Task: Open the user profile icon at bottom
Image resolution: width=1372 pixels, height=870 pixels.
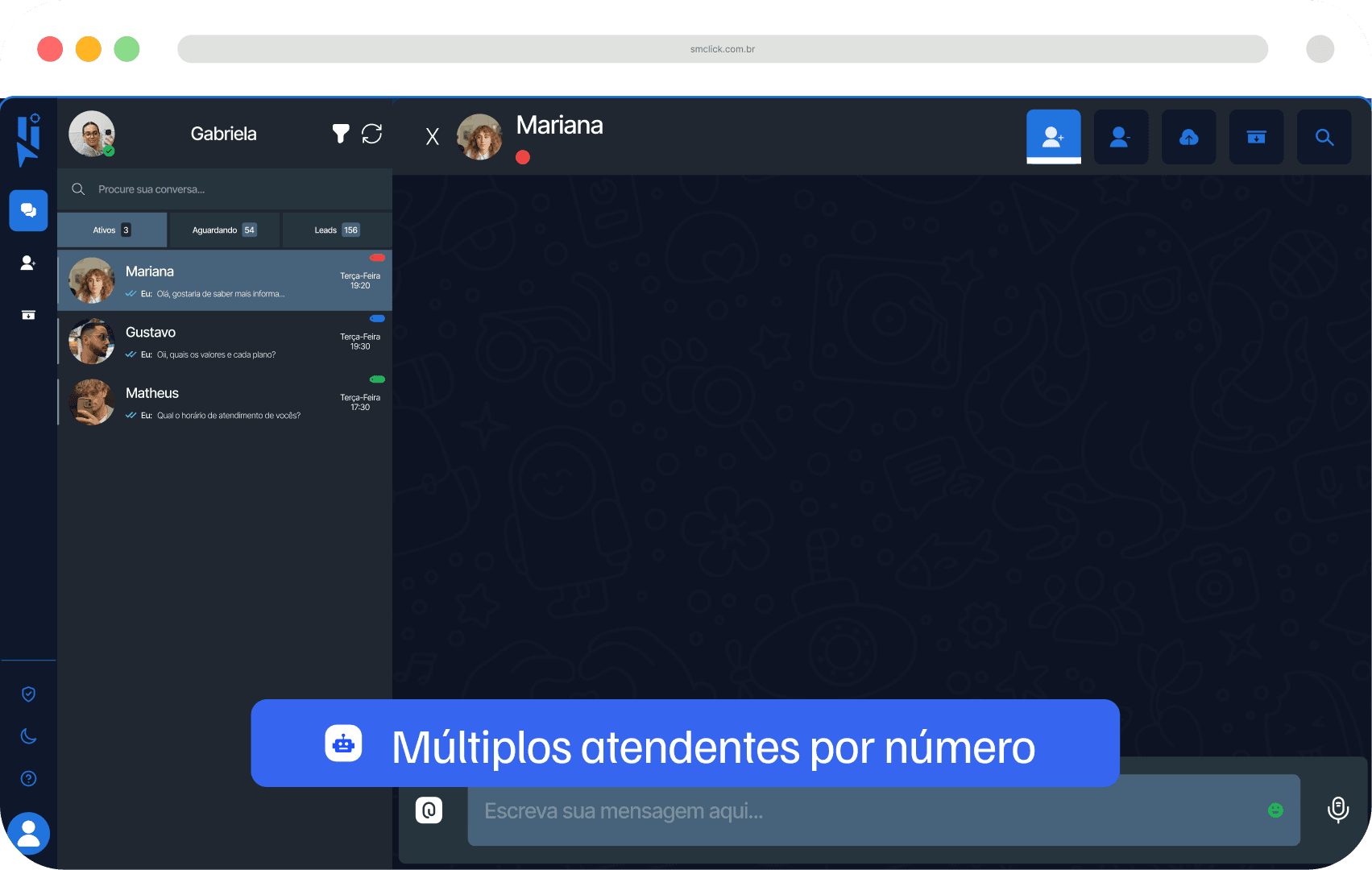Action: (x=29, y=833)
